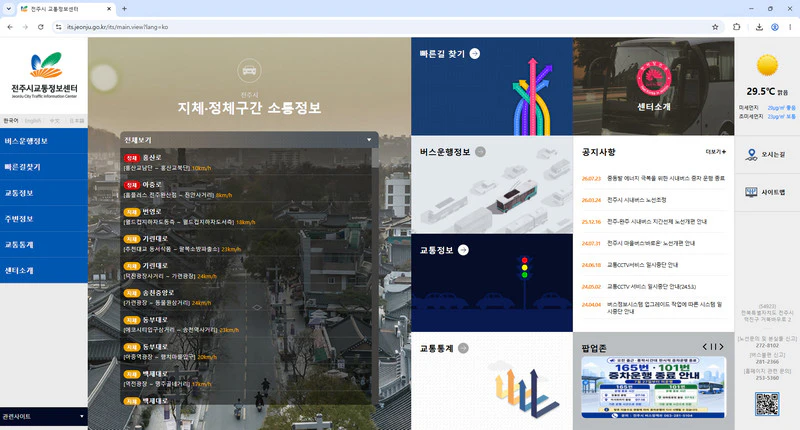
Task: Click the arrow icon beside 빠른길 찾기
Action: point(474,54)
